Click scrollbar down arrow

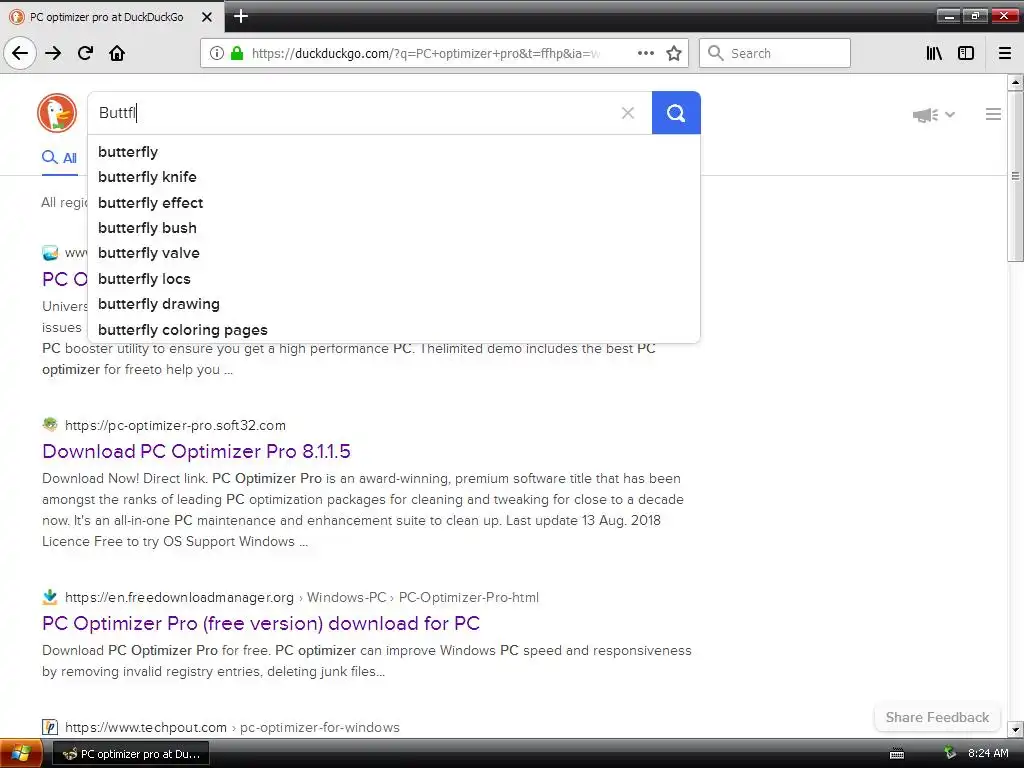1015,729
